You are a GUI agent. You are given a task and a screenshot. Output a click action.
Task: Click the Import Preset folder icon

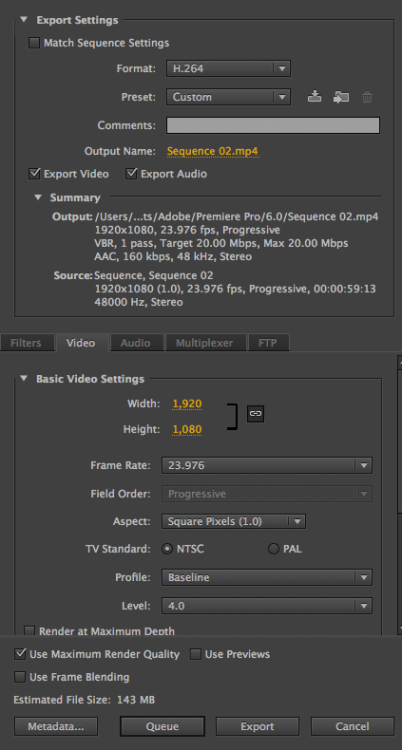341,97
